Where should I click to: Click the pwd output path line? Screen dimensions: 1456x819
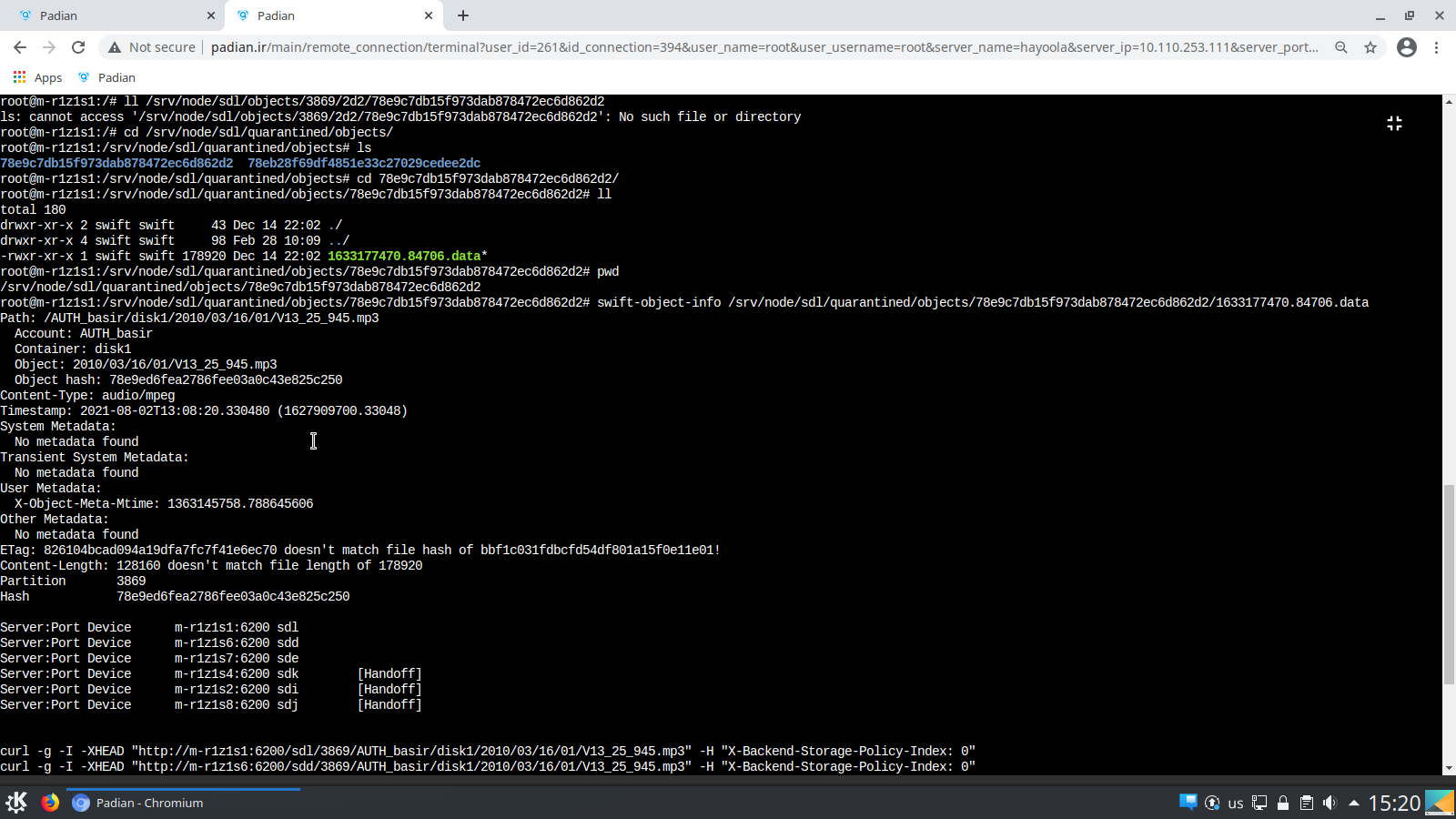click(240, 287)
